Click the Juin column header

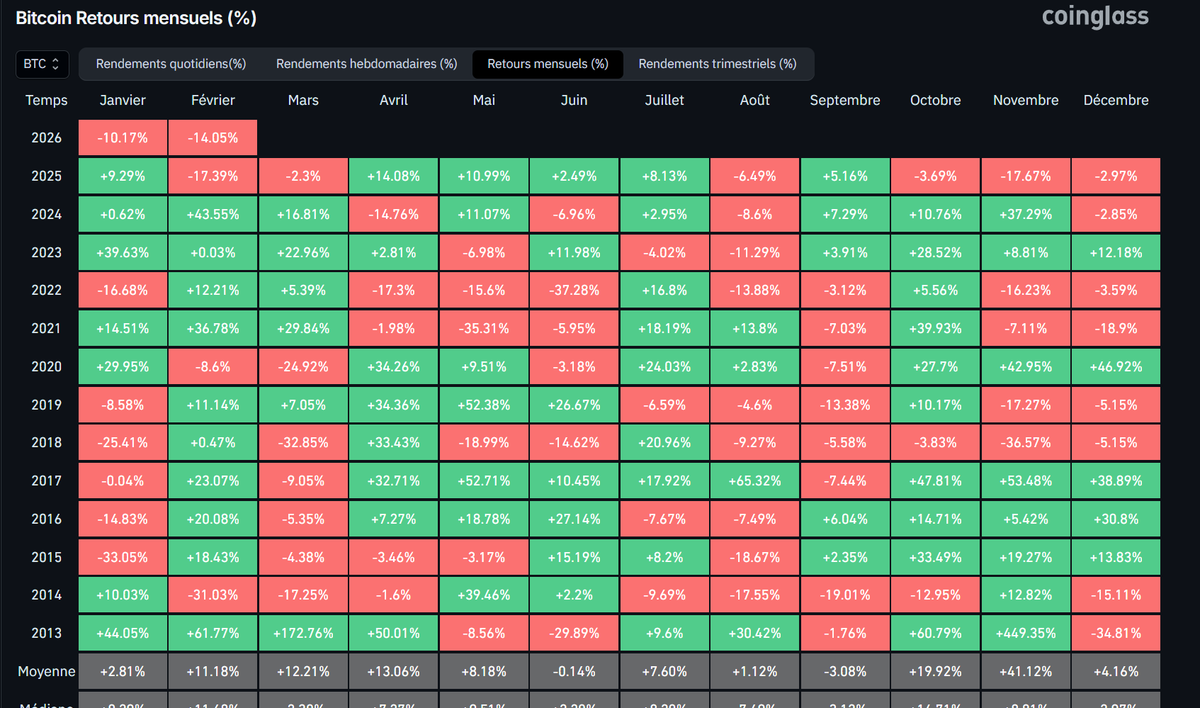(x=574, y=100)
